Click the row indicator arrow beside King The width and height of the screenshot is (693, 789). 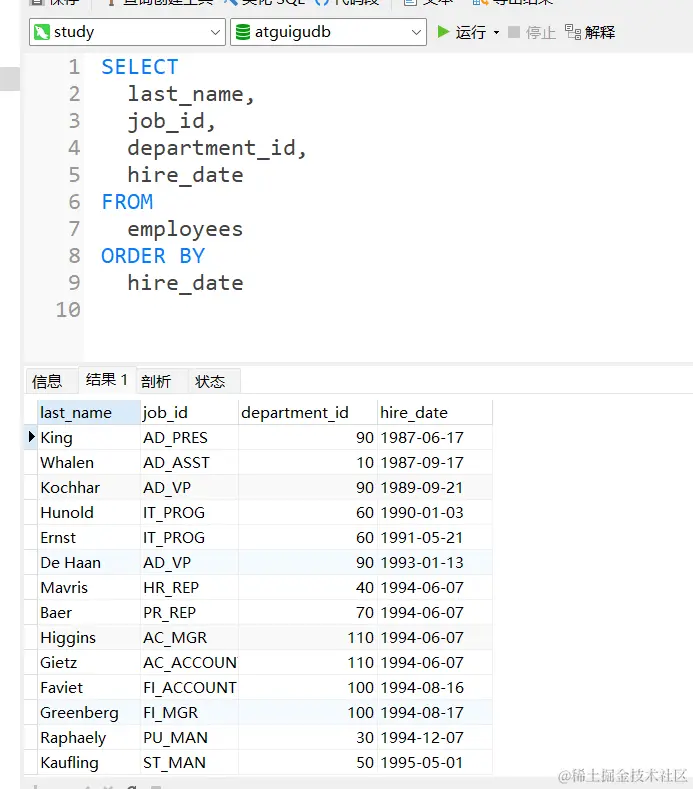31,437
